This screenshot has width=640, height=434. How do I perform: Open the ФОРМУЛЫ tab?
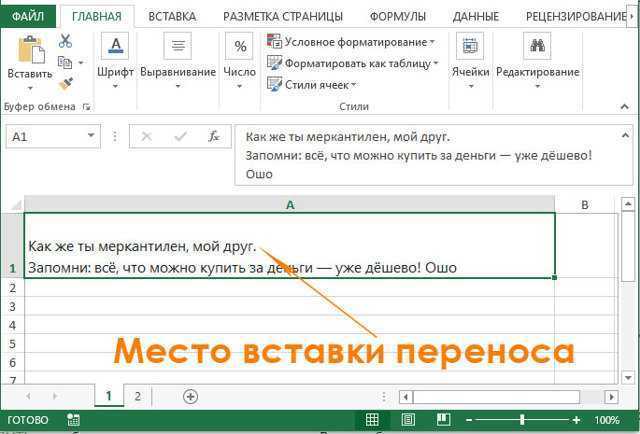click(x=398, y=16)
